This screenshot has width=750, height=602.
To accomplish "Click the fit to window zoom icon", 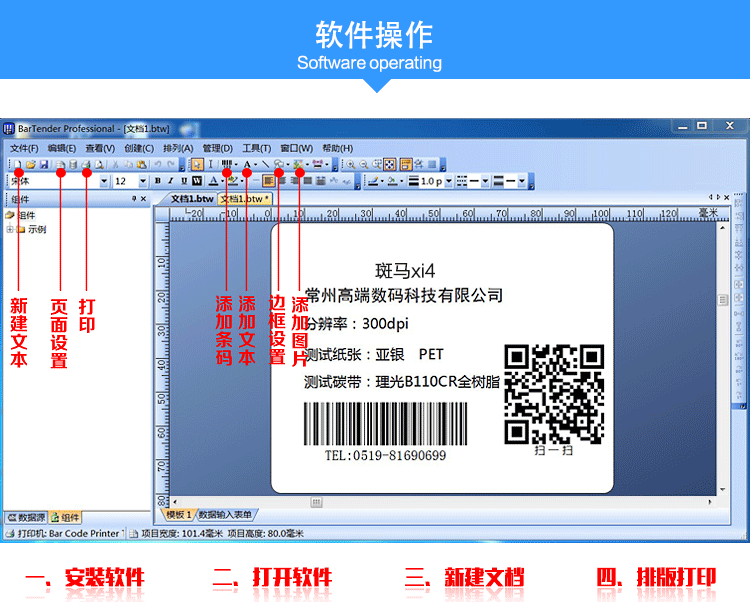I will click(x=390, y=165).
